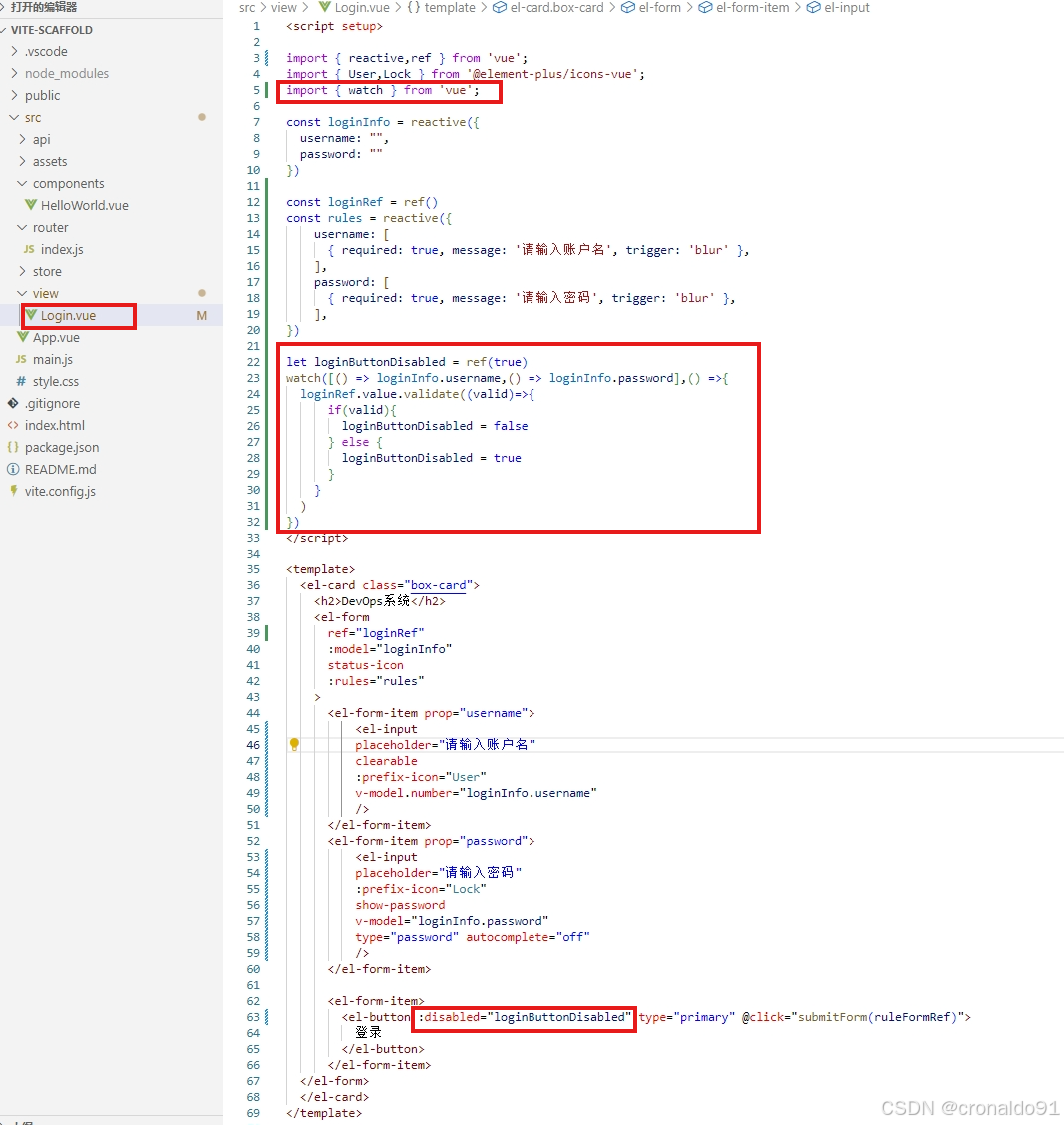The height and width of the screenshot is (1125, 1064).
Task: Click the 'status-icon' attribute on line 41
Action: point(366,665)
